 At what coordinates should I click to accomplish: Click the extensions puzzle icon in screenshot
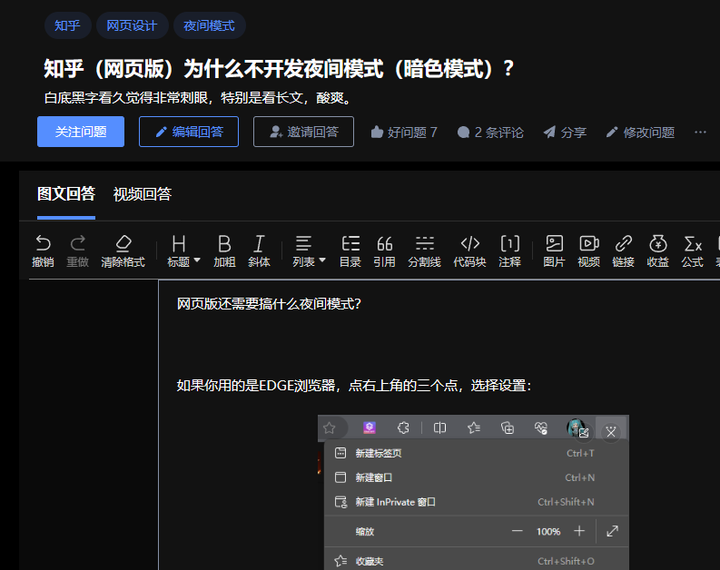coord(403,428)
